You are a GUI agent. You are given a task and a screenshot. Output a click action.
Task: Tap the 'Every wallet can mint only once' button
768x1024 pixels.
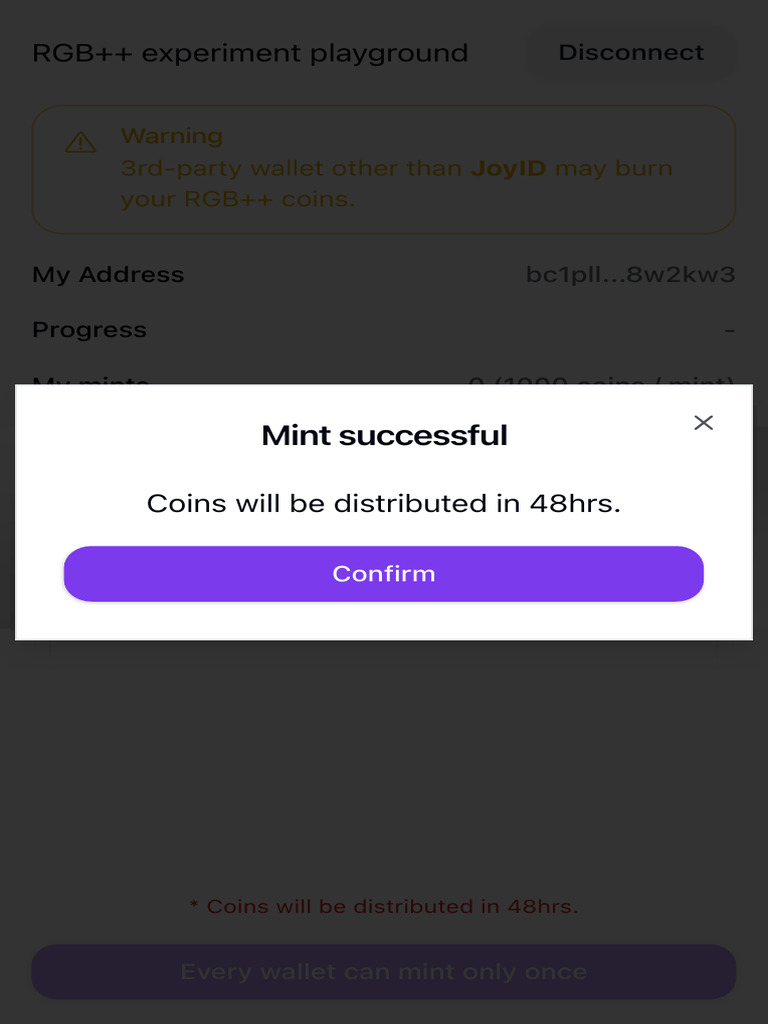pos(384,972)
